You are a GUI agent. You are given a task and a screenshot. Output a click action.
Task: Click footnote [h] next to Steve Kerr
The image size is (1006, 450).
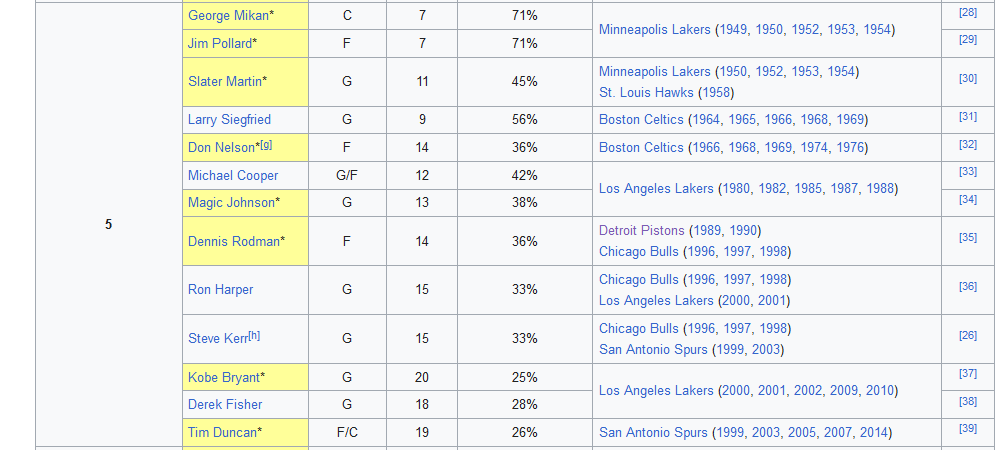(254, 336)
